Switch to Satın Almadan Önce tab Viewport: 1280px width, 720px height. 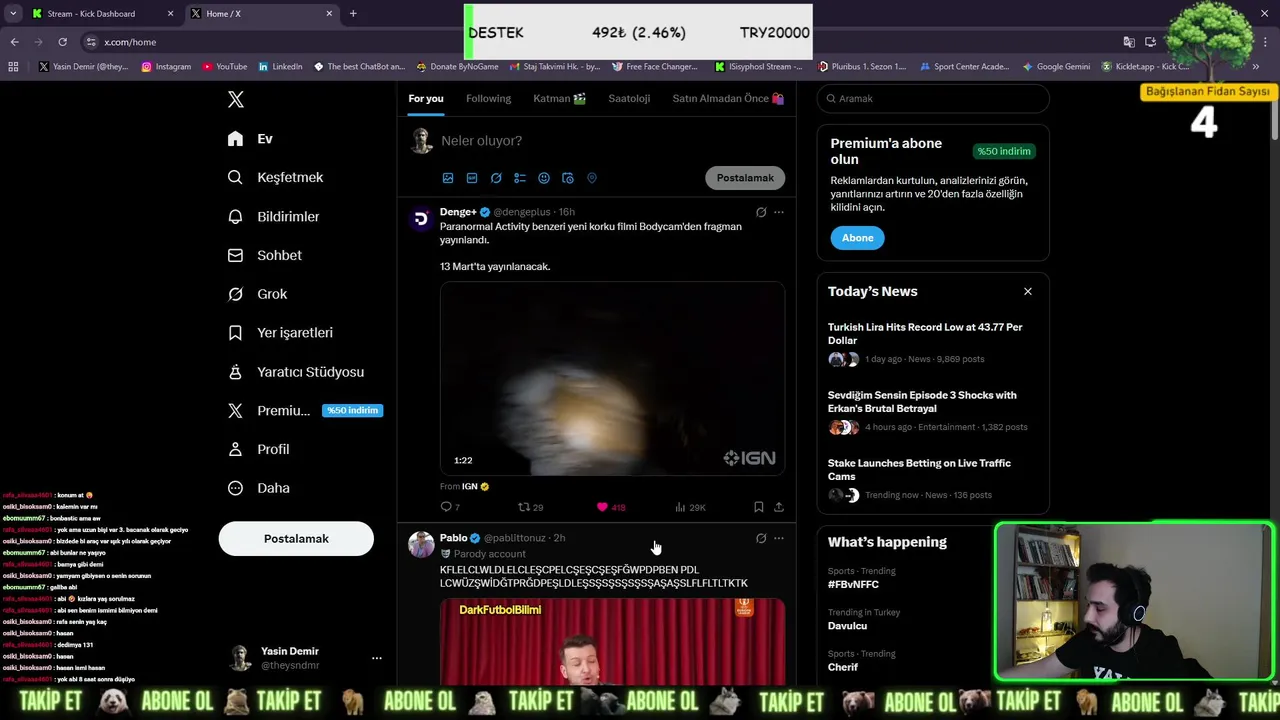pos(728,98)
